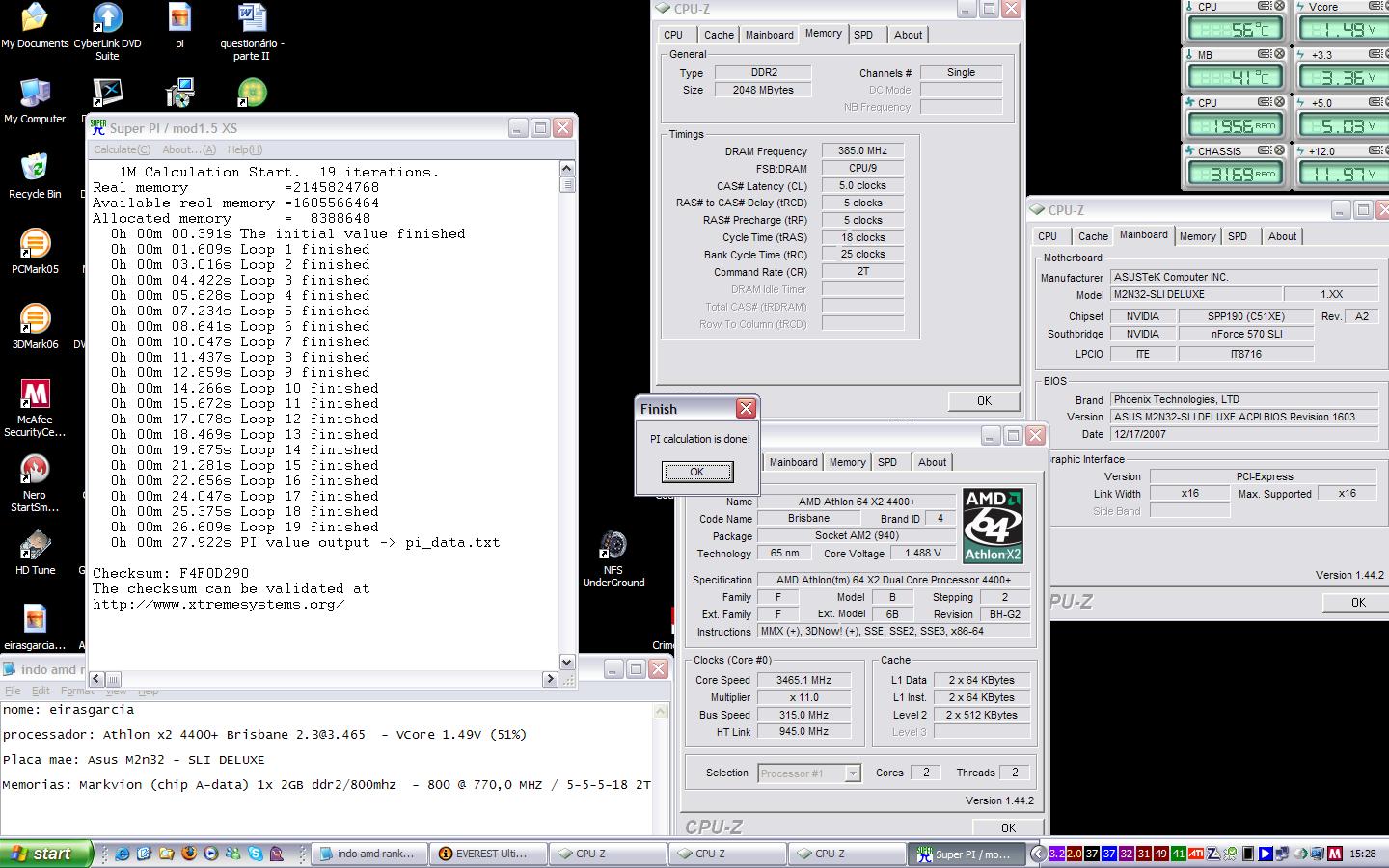
Task: Close the CPU temperature monitor gadget
Action: [x=1279, y=6]
